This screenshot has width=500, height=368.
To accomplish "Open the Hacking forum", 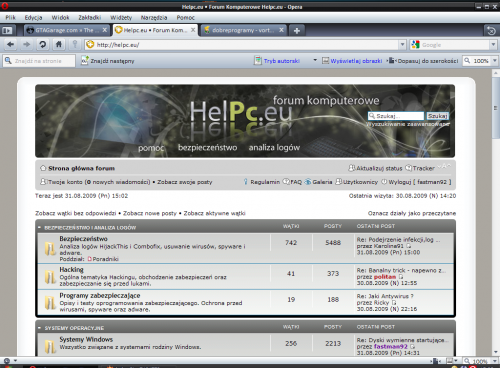I will click(71, 269).
